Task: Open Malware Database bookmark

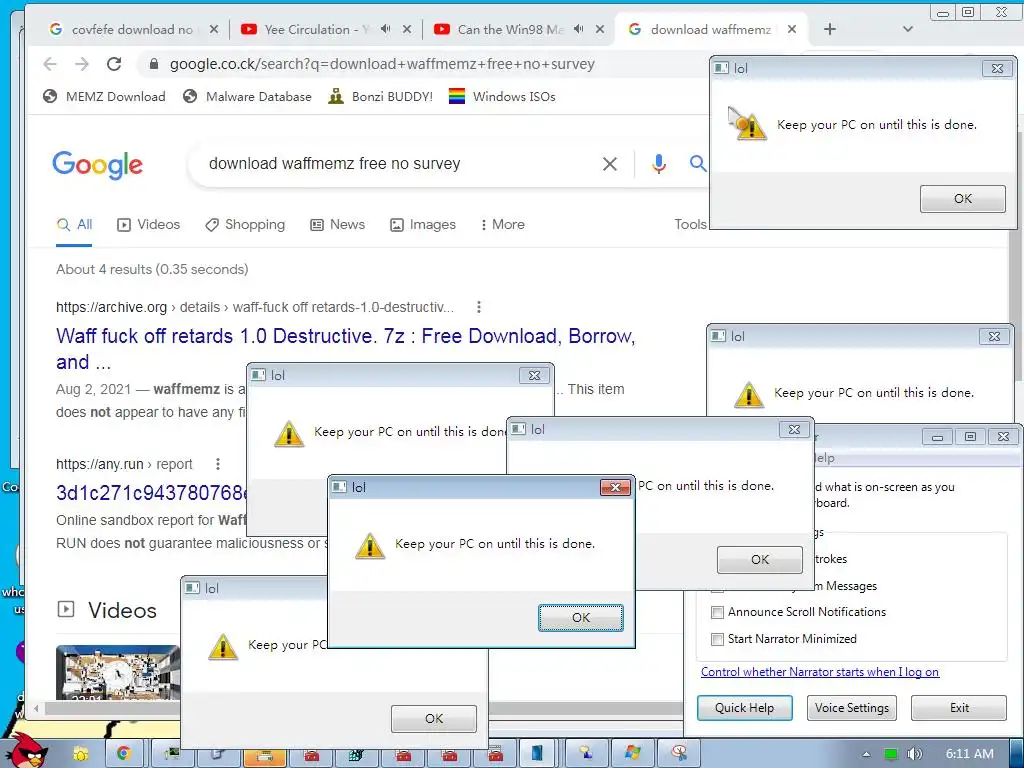Action: [247, 97]
